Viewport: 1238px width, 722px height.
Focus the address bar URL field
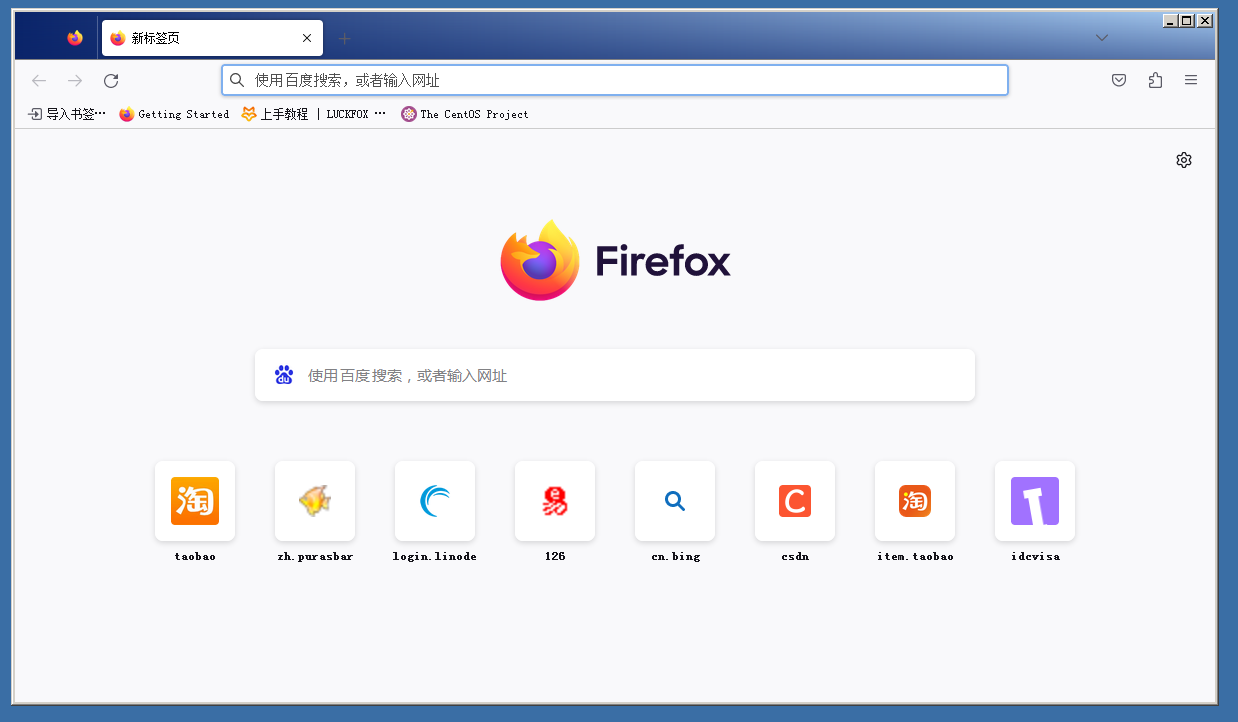[x=615, y=80]
